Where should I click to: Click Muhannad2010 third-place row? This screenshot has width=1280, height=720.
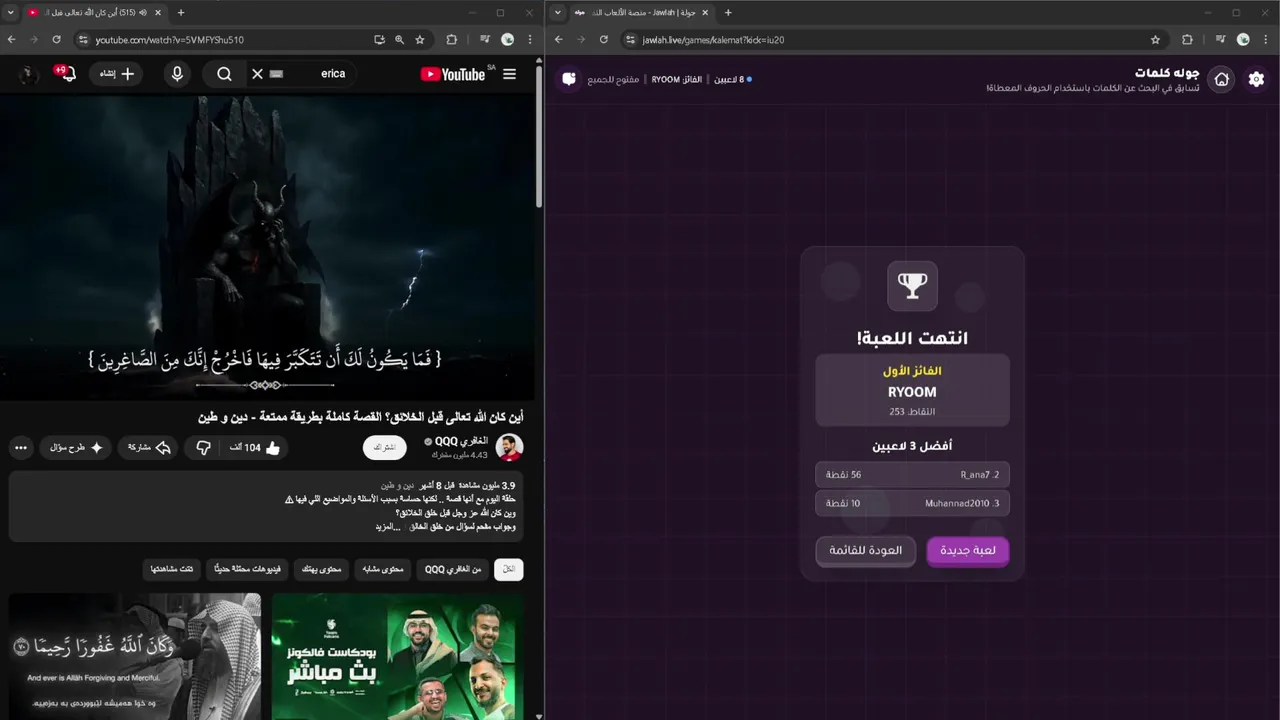[x=912, y=503]
